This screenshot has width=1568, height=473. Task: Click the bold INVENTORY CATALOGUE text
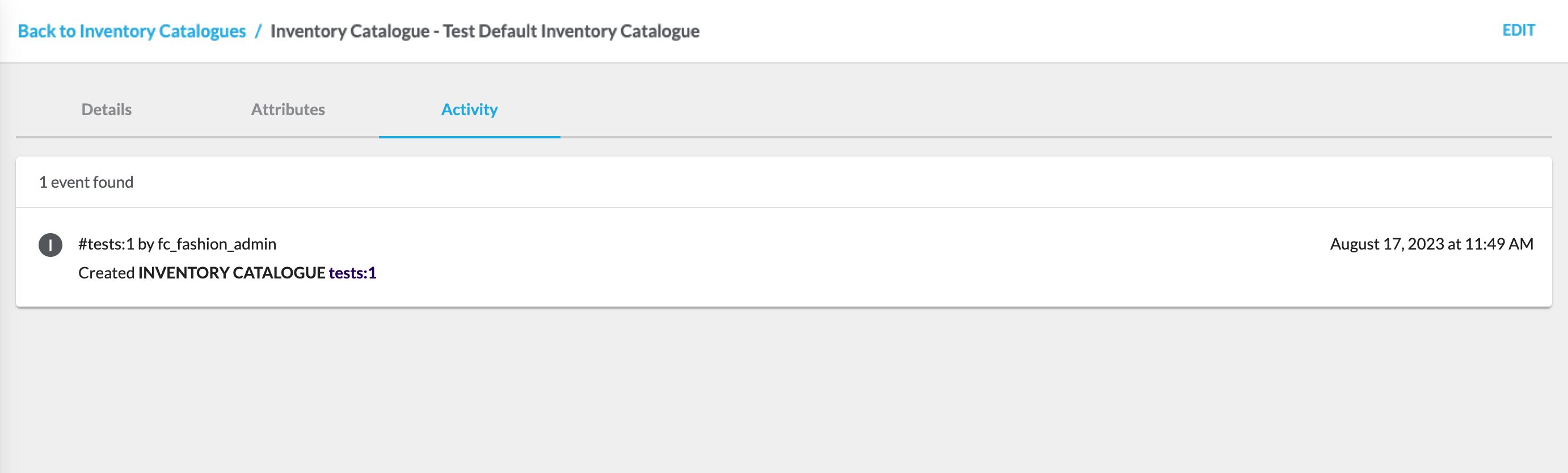click(x=231, y=273)
